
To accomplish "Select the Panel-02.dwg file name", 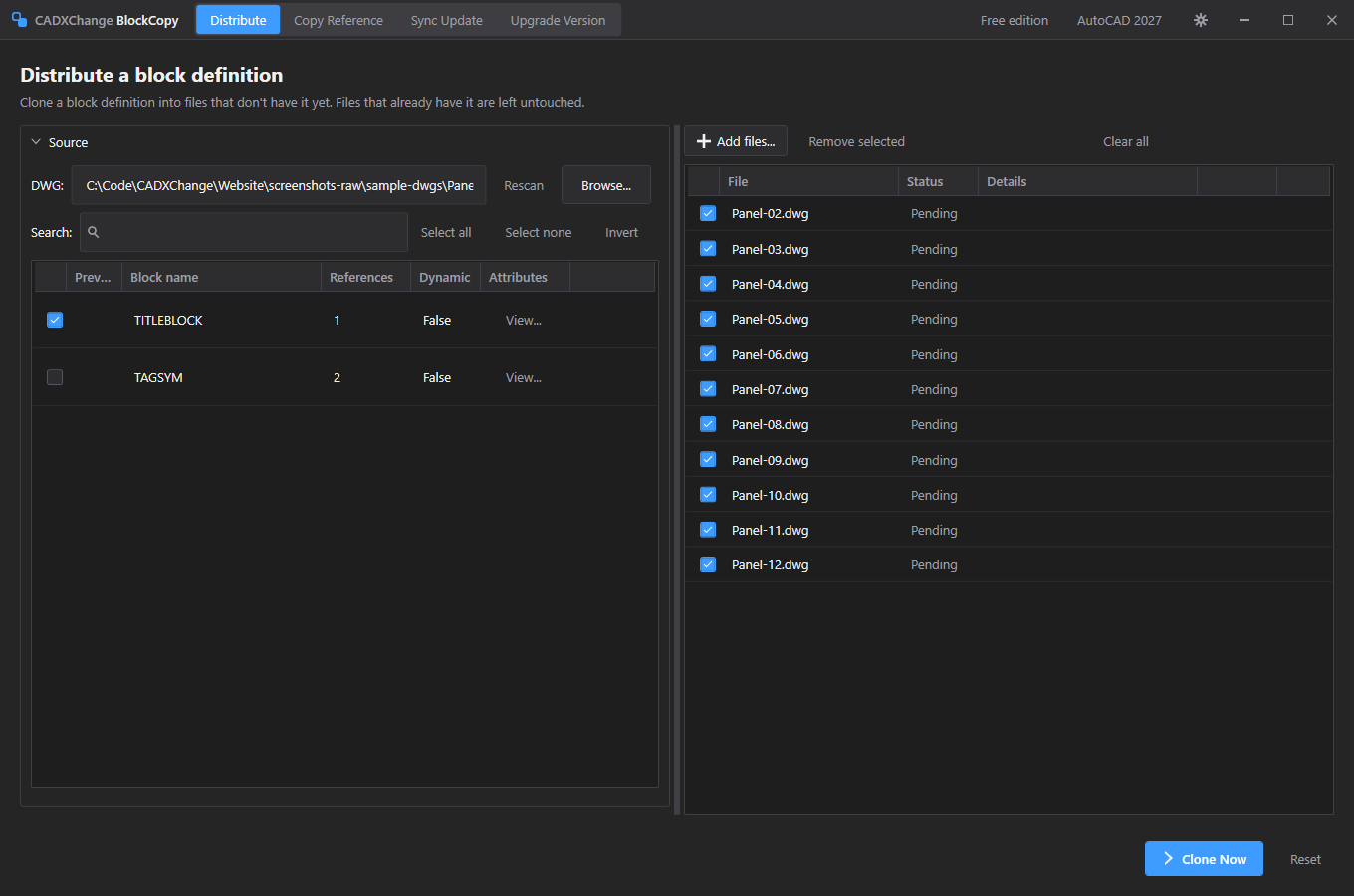I will tap(770, 213).
